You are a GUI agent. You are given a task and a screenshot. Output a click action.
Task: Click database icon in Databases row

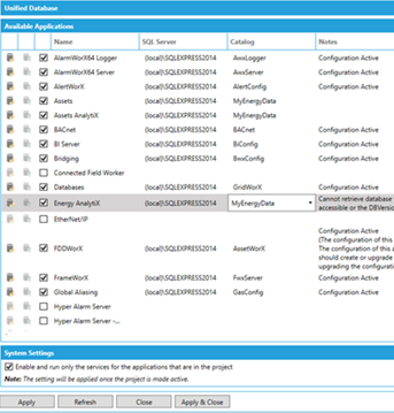click(x=10, y=187)
